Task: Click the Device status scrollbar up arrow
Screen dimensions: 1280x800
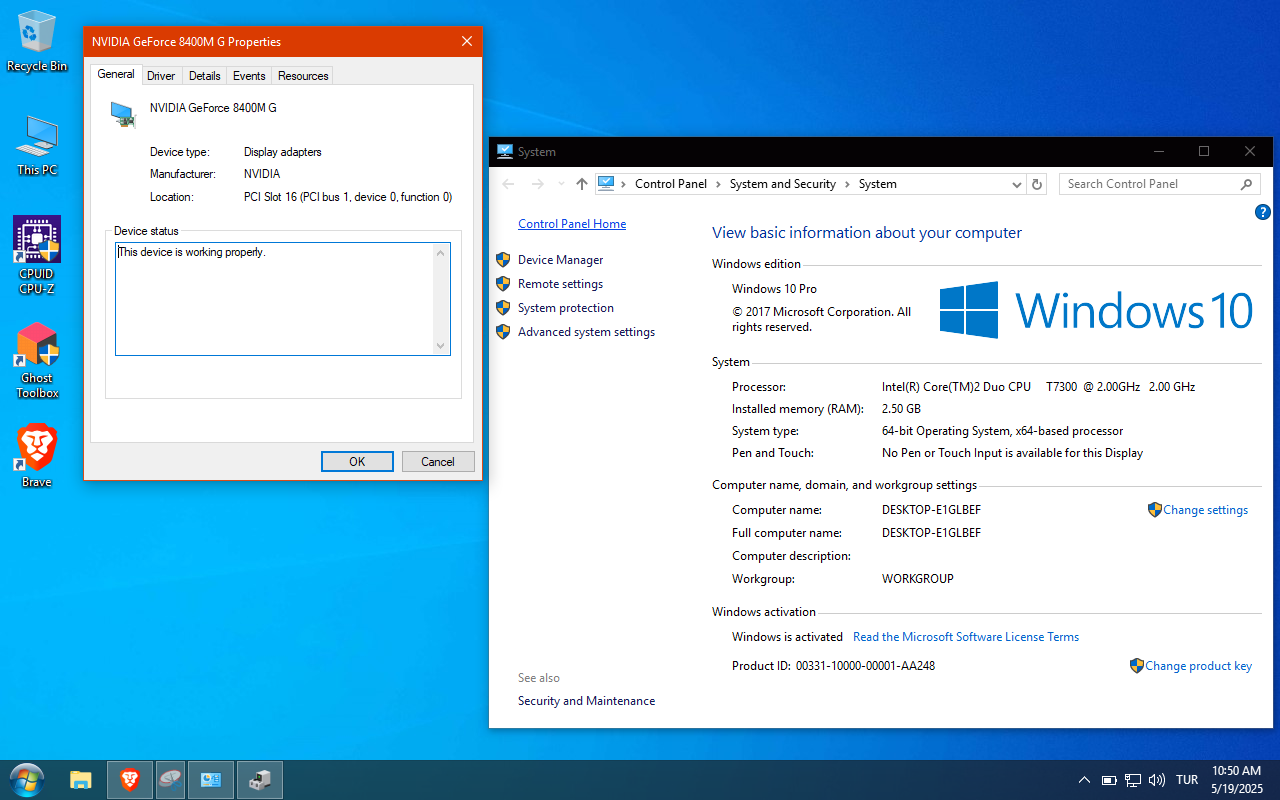Action: [441, 252]
